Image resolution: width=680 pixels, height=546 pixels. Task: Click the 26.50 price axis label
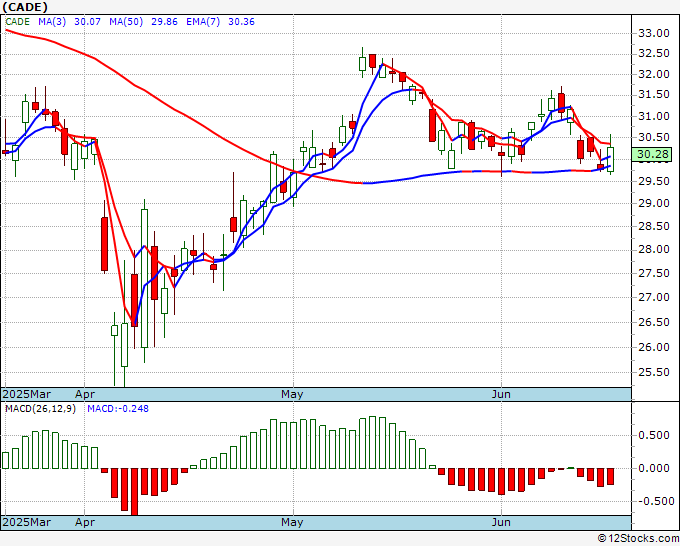654,323
